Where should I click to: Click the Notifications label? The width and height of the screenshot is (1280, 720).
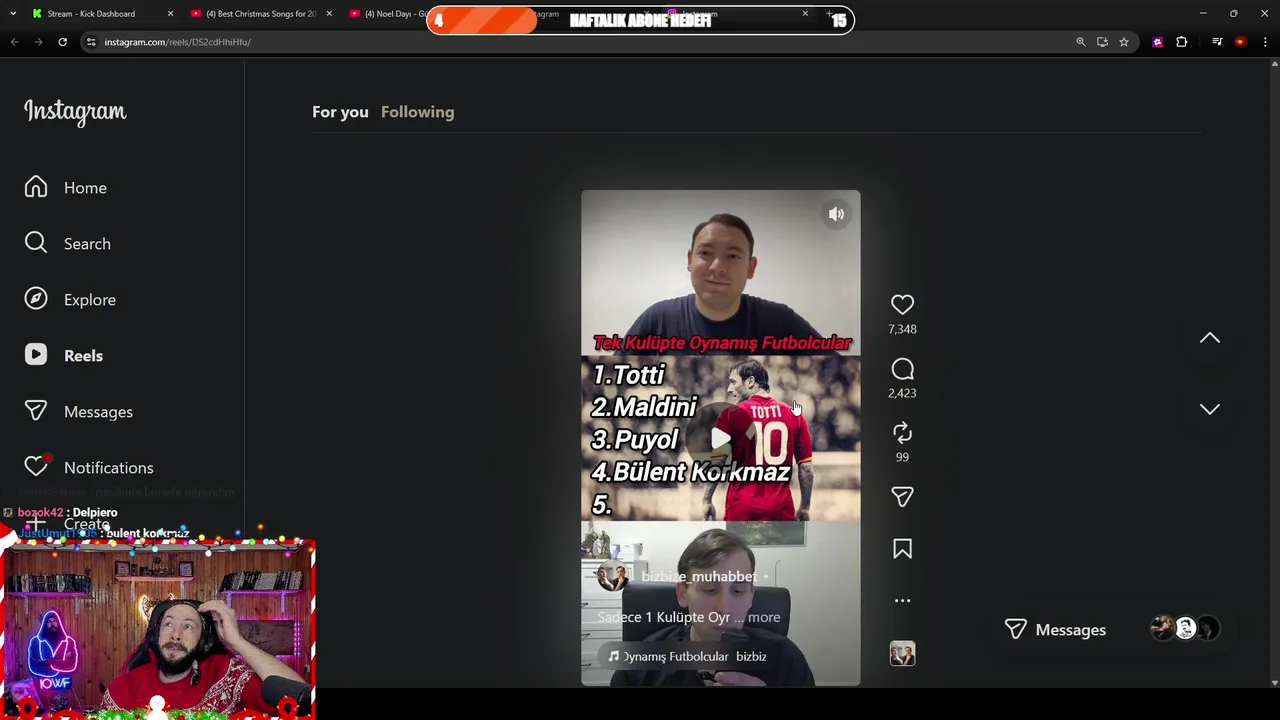(x=109, y=468)
